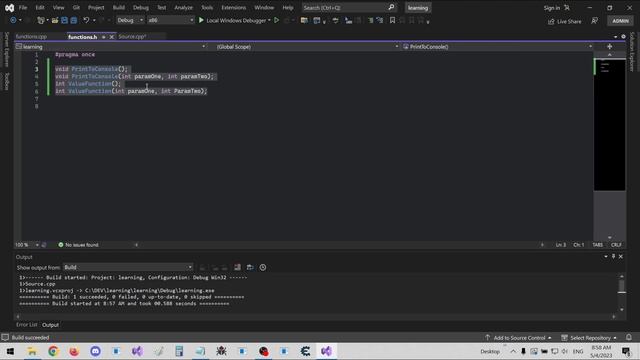
Task: Close the functions.h tab
Action: (111, 37)
